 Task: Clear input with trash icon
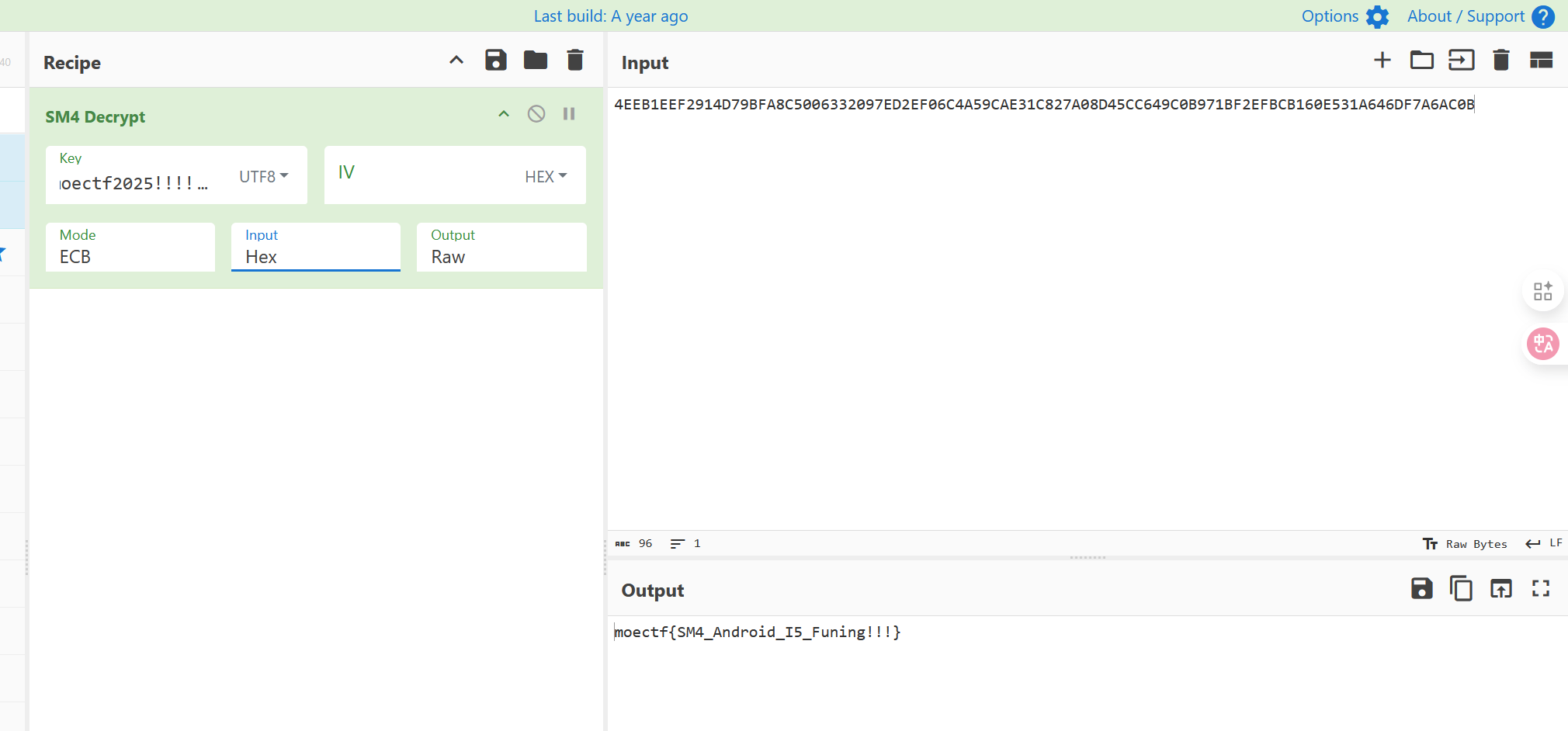coord(1500,61)
